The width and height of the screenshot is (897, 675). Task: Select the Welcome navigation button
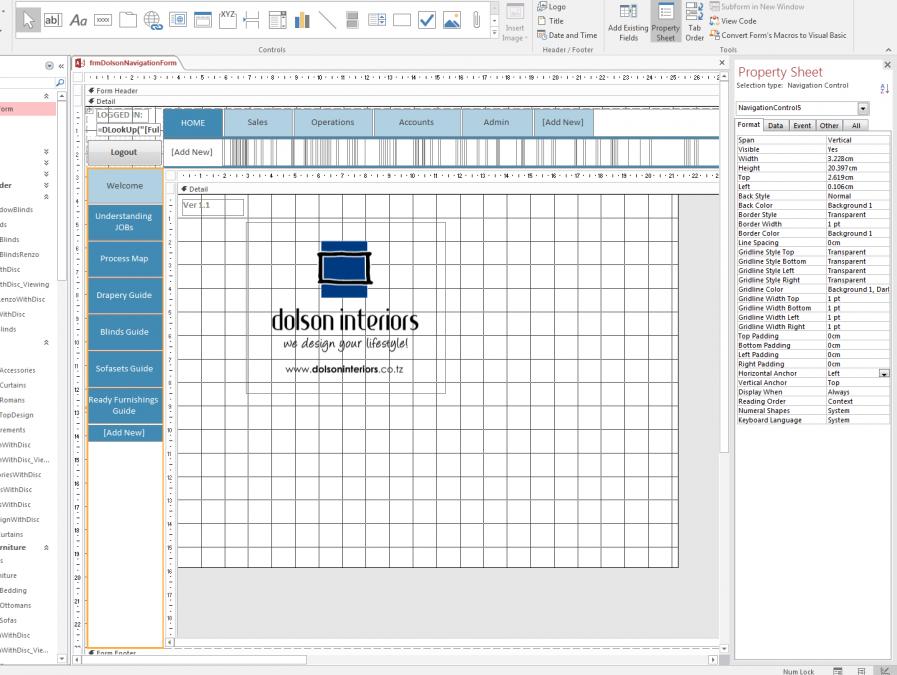tap(125, 186)
